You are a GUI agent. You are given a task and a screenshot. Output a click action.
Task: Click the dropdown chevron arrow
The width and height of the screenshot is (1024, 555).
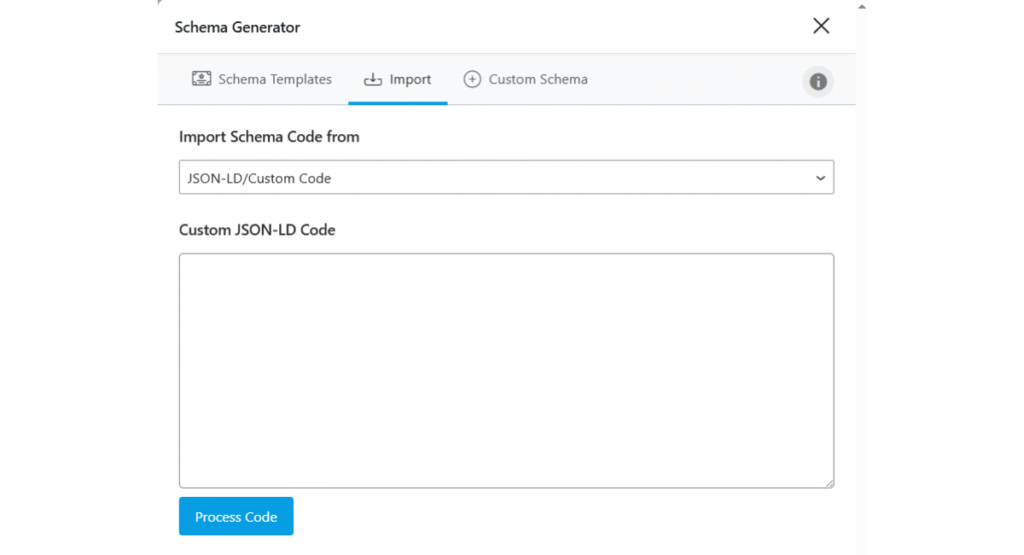[820, 178]
